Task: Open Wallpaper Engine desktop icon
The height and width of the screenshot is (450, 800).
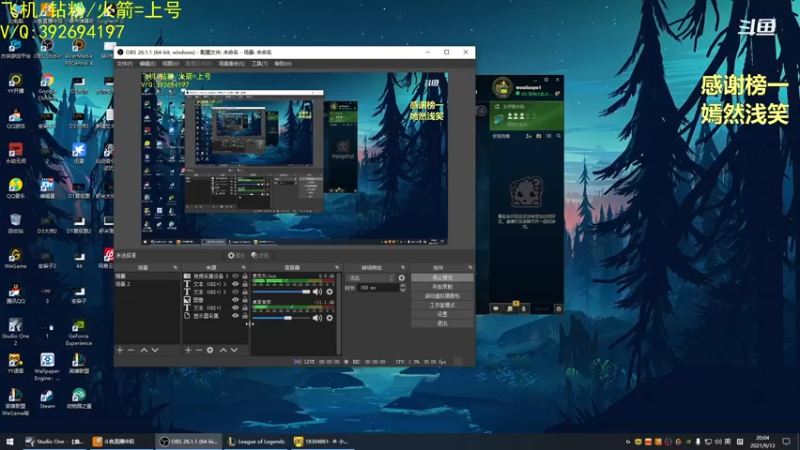Action: pos(47,367)
